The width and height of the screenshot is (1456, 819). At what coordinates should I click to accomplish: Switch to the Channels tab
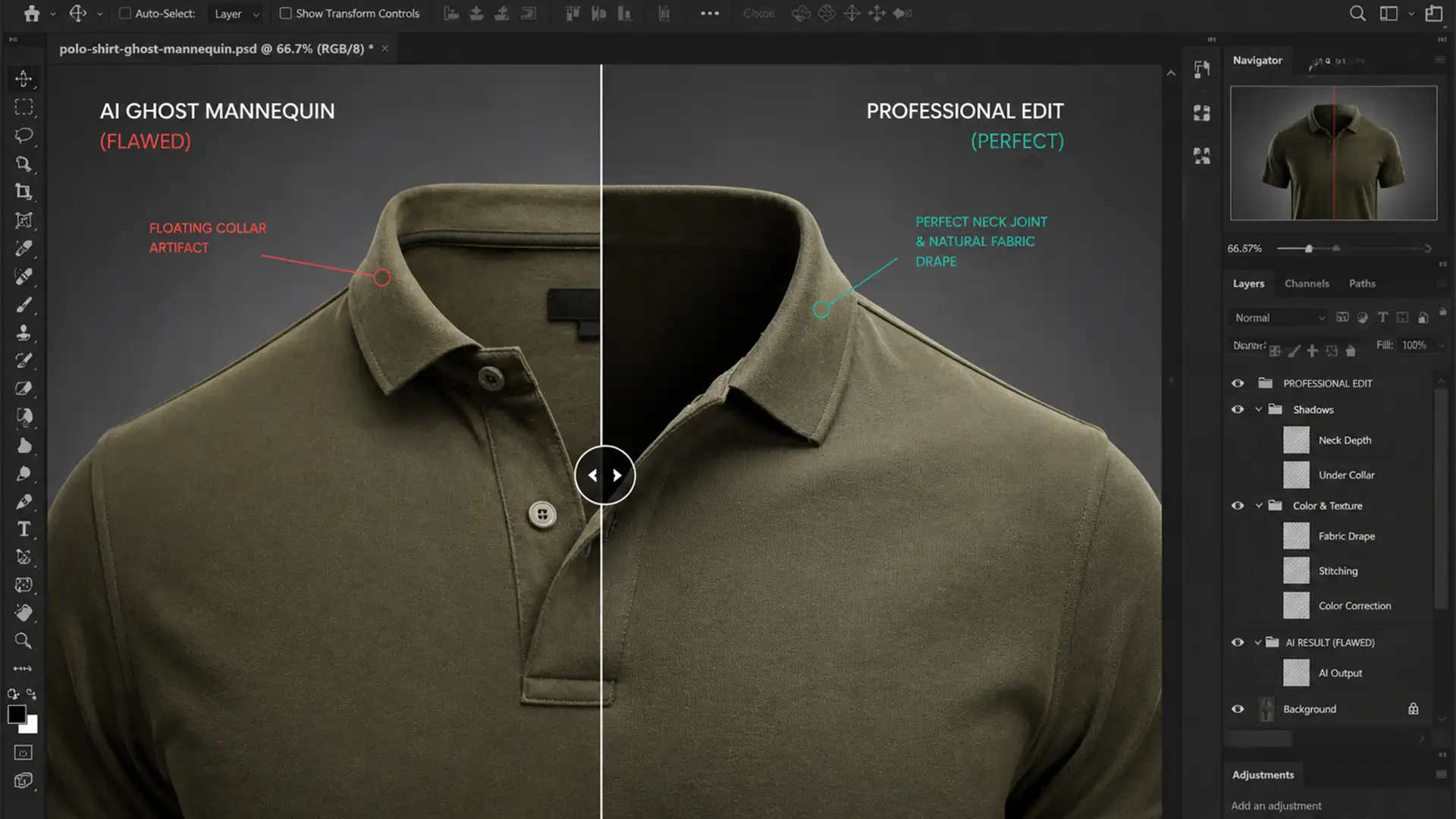tap(1307, 283)
